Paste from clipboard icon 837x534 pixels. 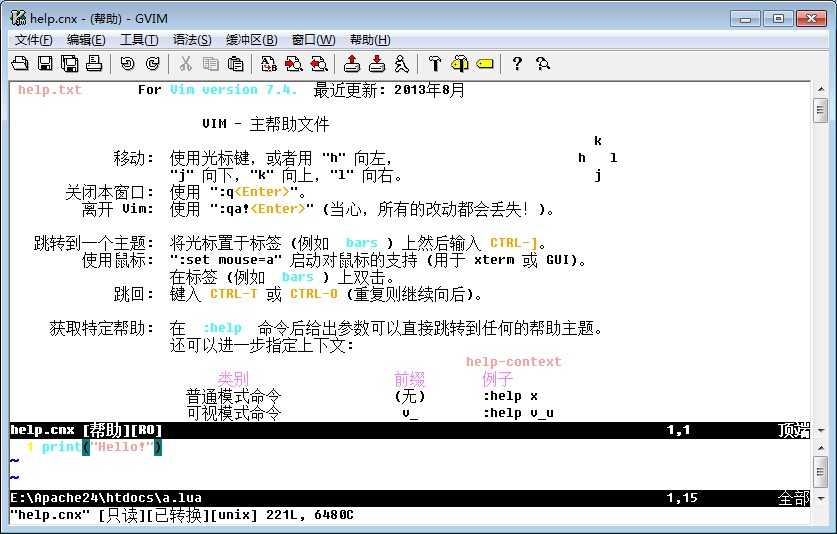235,64
